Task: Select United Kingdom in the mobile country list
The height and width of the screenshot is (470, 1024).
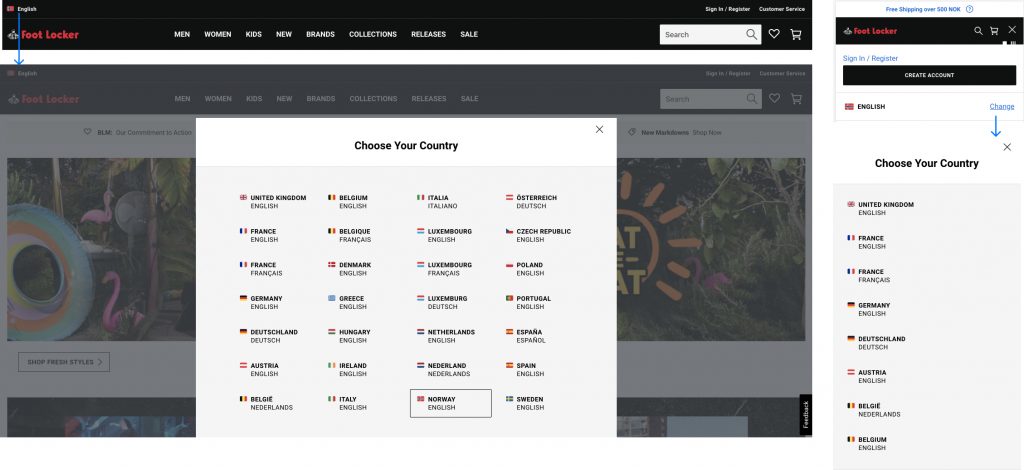Action: click(880, 208)
